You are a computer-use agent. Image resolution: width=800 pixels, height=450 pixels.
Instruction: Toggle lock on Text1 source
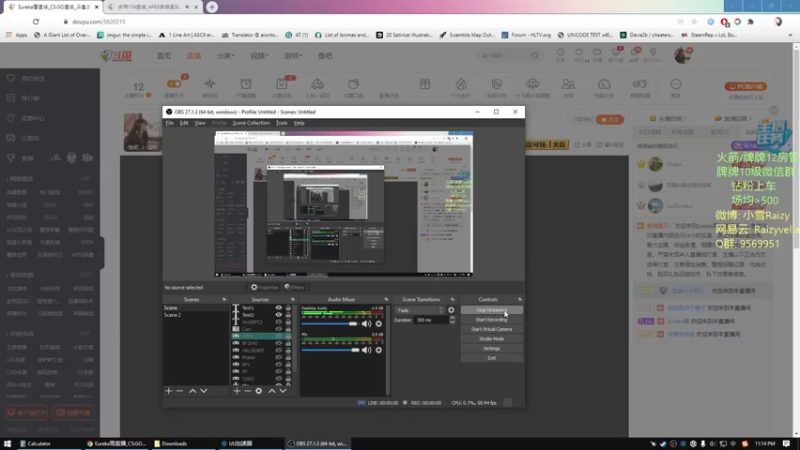point(288,308)
